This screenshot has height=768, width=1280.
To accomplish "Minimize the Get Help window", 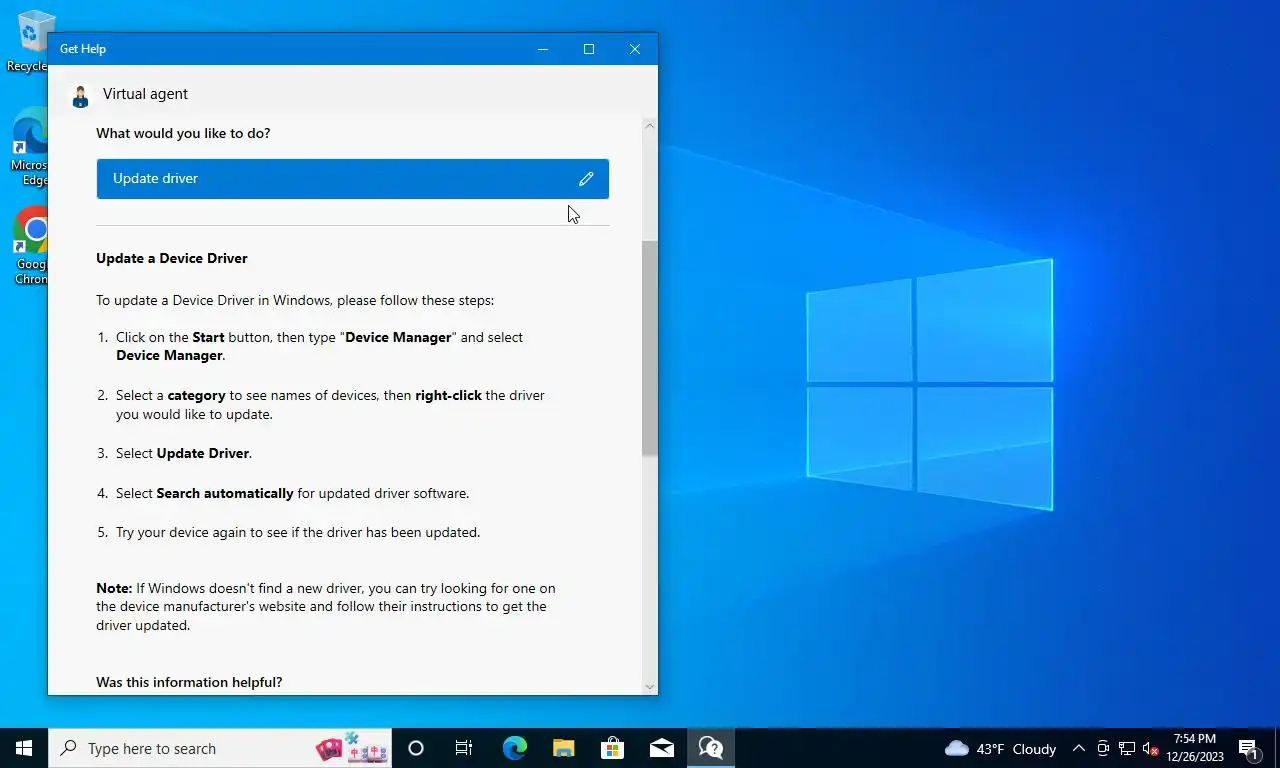I will click(x=543, y=49).
